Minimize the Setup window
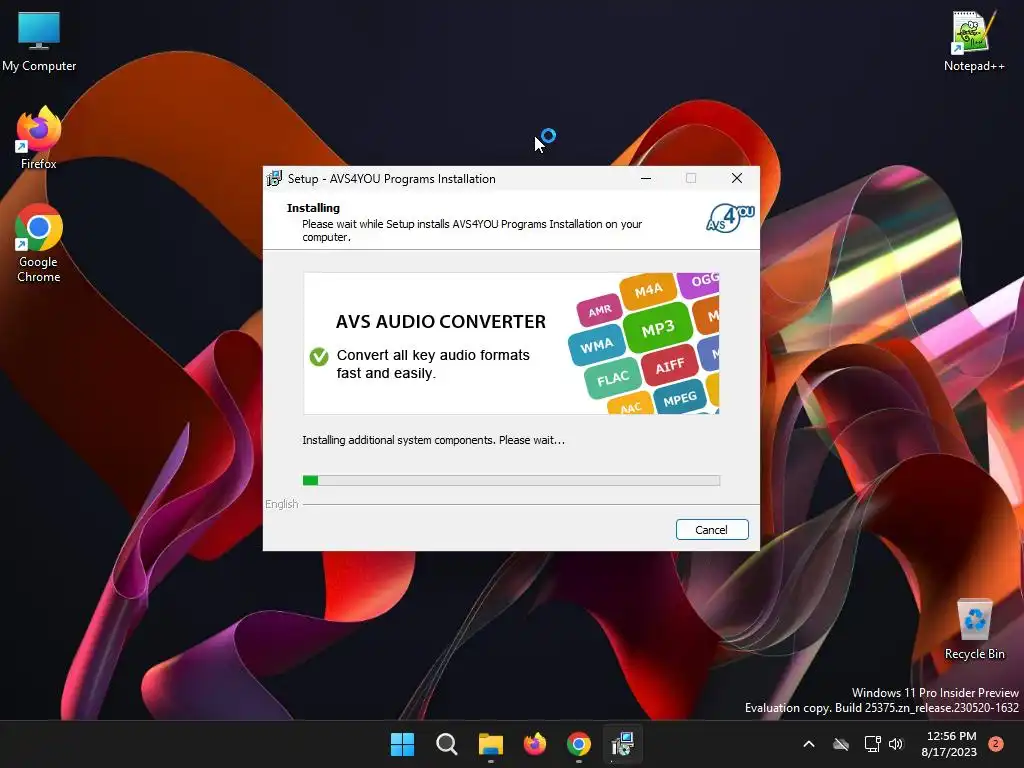The height and width of the screenshot is (768, 1024). (x=646, y=178)
